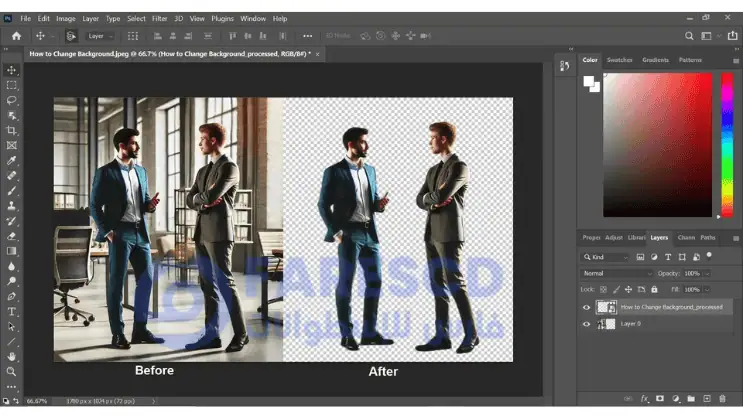
Task: Open the Color panel flyout menu
Action: 736,61
